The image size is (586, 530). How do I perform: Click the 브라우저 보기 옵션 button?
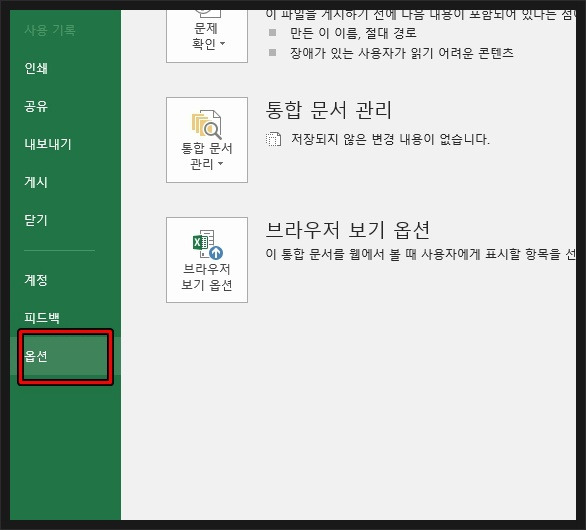tap(207, 260)
